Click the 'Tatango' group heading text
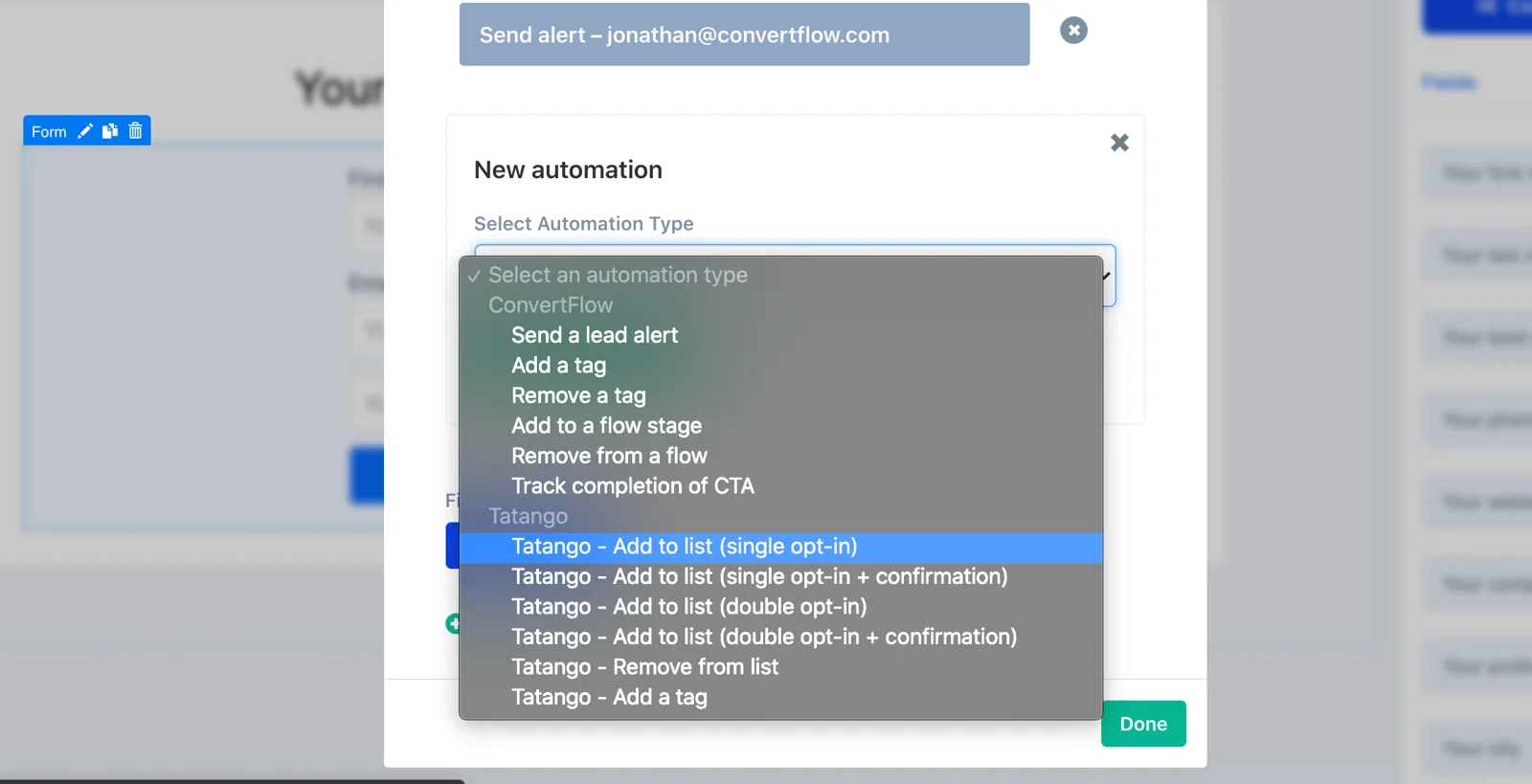Viewport: 1532px width, 784px height. (x=528, y=516)
